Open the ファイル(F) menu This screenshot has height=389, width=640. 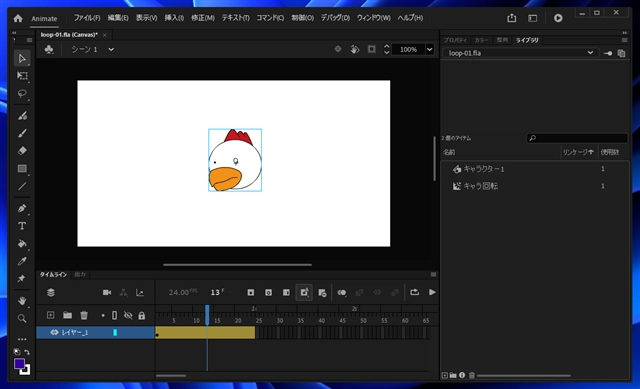(87, 18)
